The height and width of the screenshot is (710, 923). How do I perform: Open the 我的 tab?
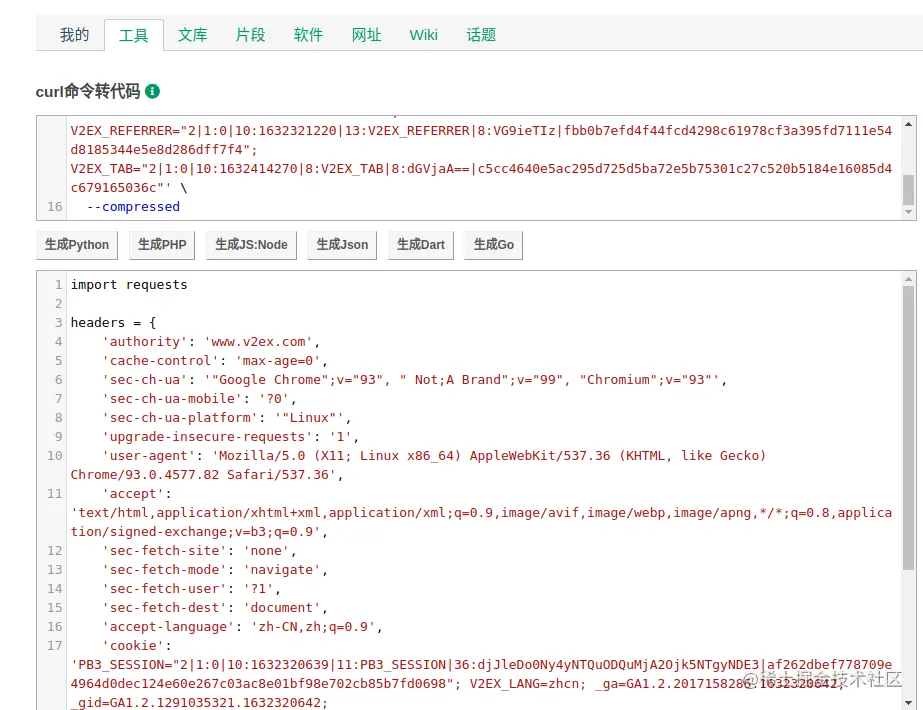(74, 35)
